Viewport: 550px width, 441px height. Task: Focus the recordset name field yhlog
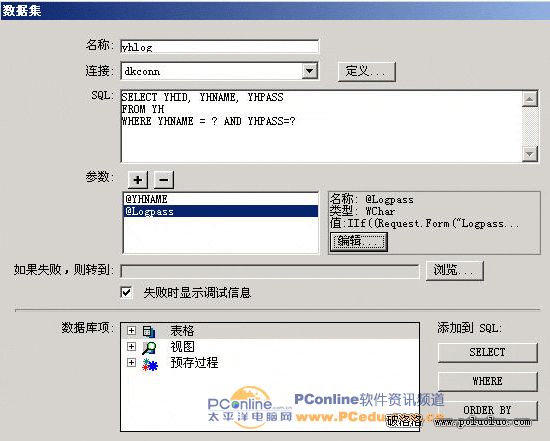tap(220, 47)
